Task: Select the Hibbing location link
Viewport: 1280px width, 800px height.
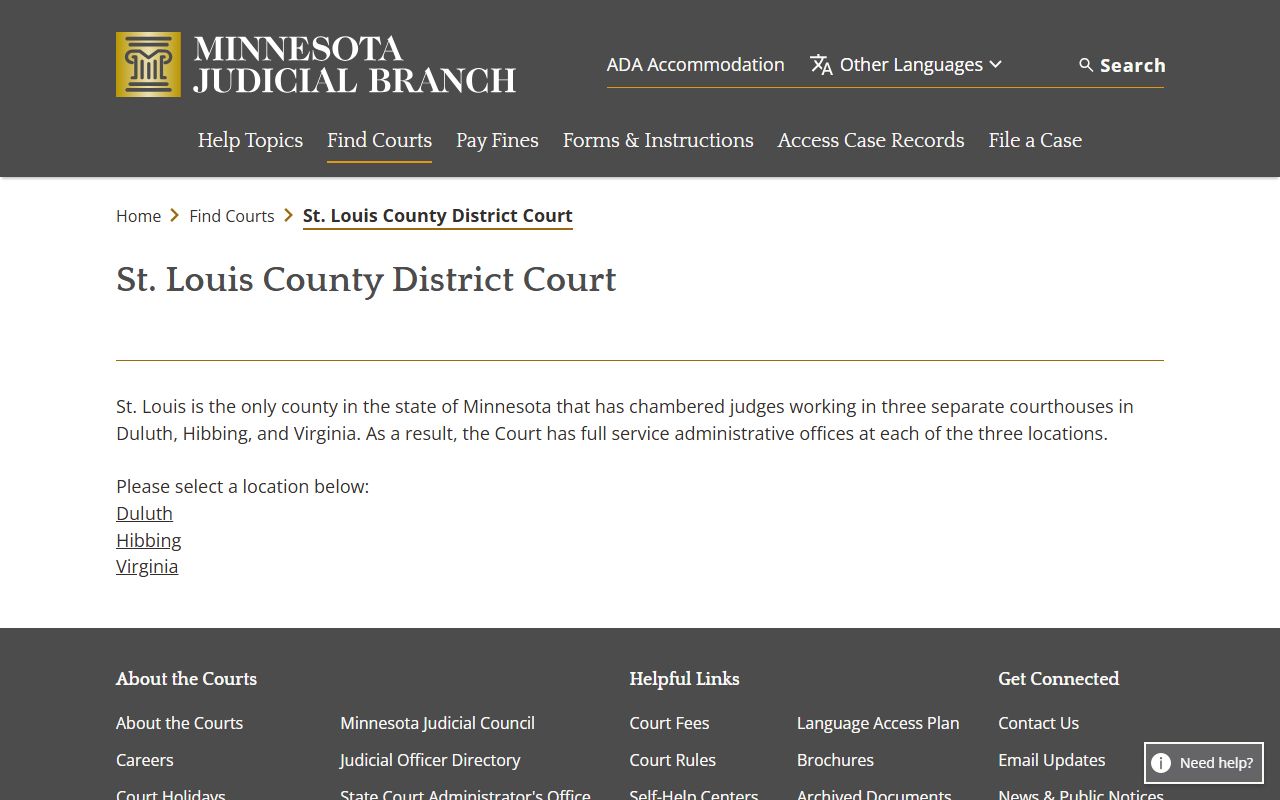Action: coord(148,540)
